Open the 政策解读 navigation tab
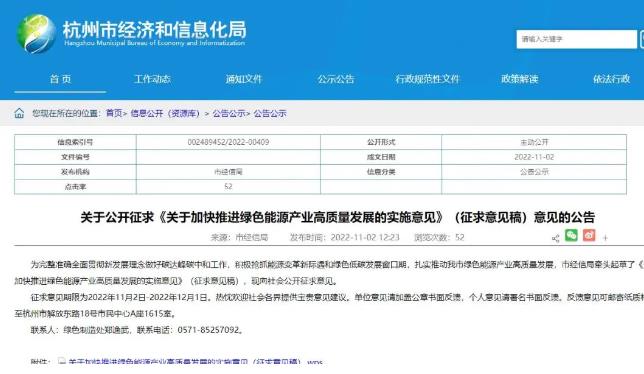644x374 pixels. pyautogui.click(x=520, y=79)
